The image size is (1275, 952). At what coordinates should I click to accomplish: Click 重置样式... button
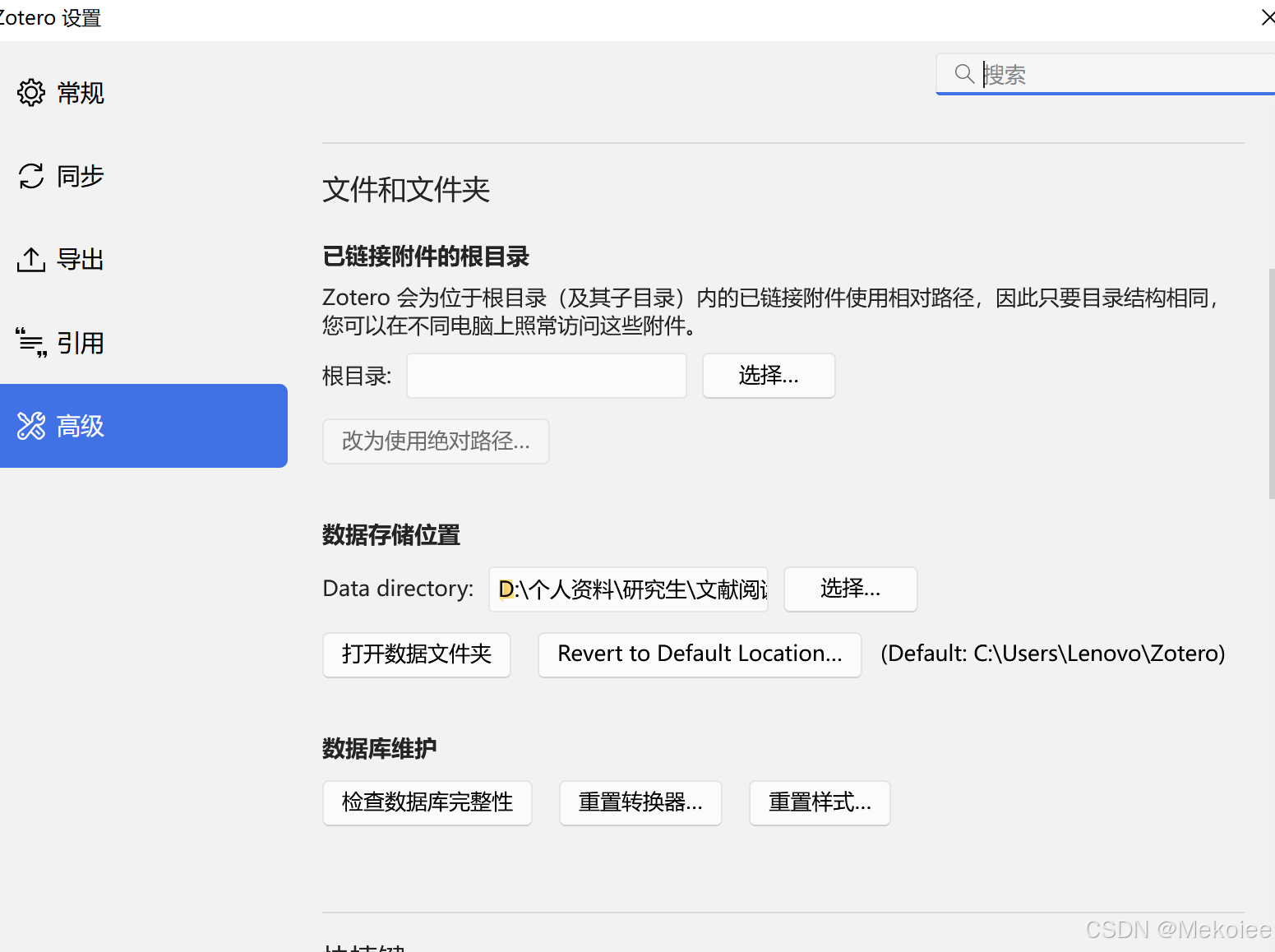820,802
